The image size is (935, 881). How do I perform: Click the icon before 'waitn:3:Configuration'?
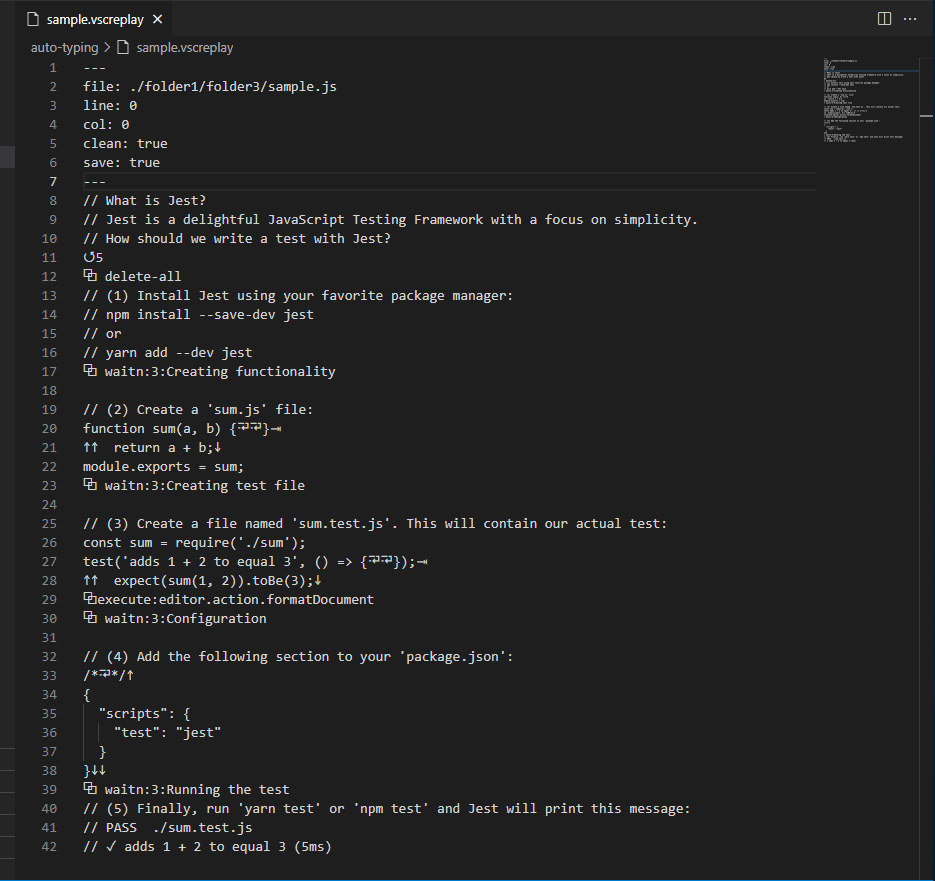coord(90,617)
